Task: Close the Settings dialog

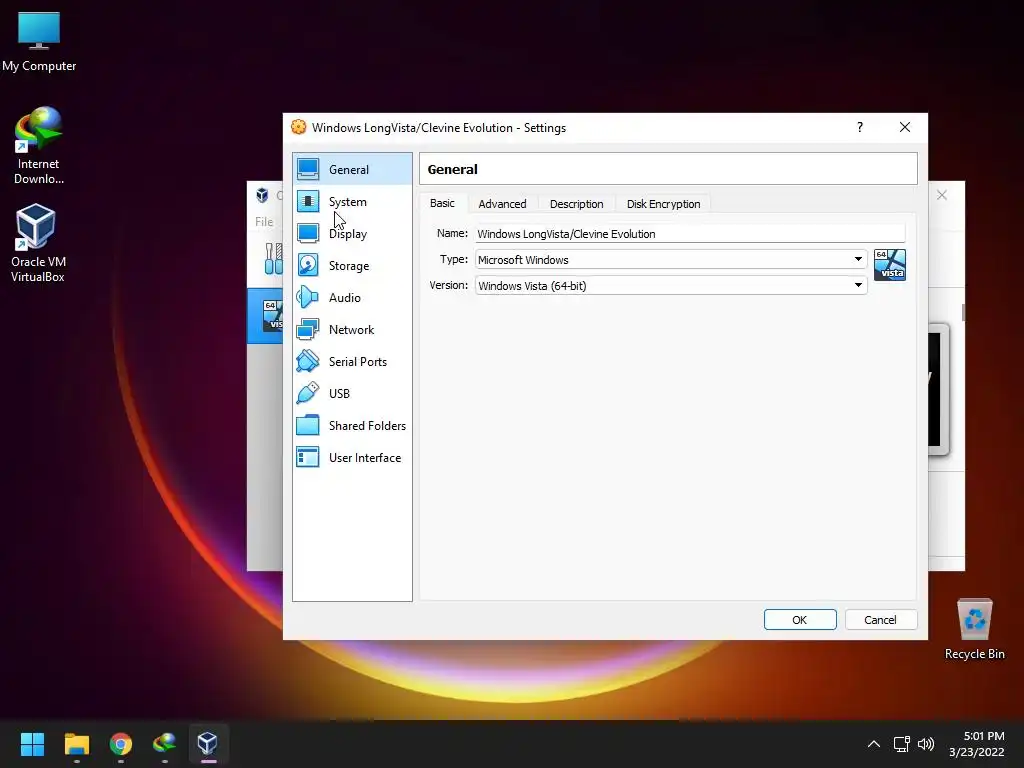Action: [904, 127]
